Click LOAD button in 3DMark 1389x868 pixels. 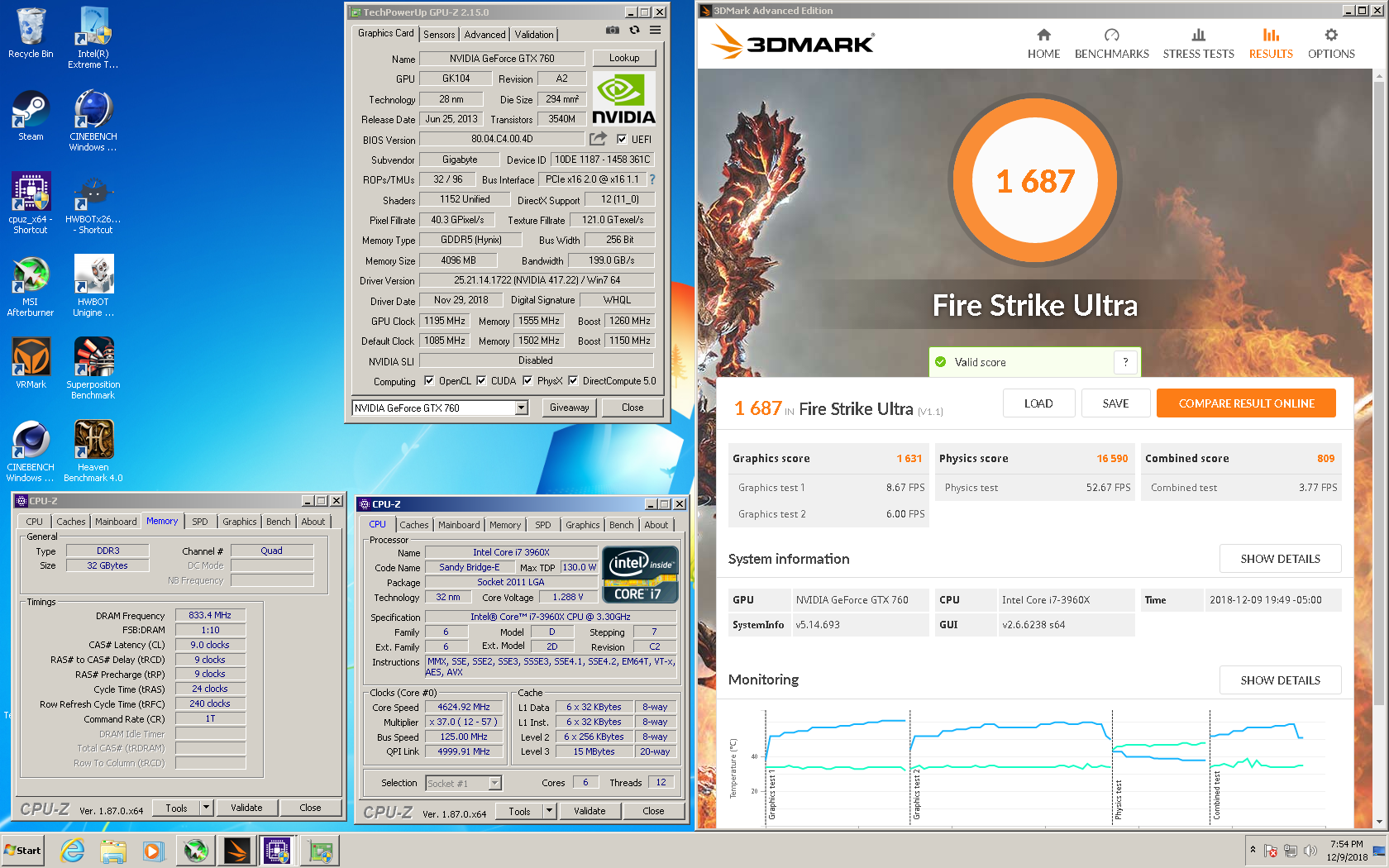coord(1038,403)
